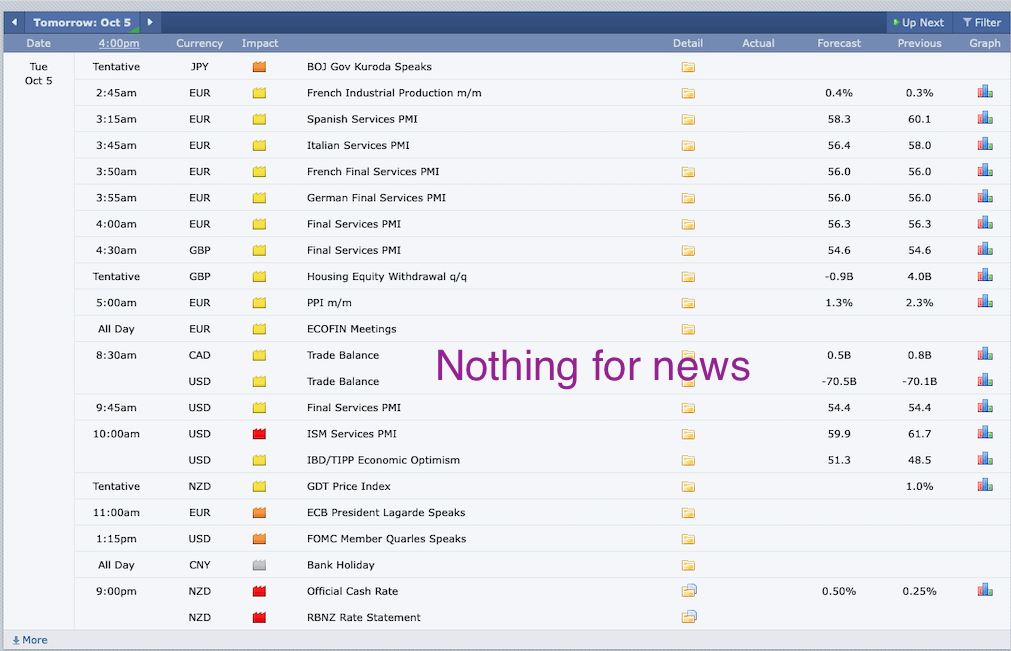Click the Detail column header
This screenshot has width=1011, height=651.
(x=688, y=43)
